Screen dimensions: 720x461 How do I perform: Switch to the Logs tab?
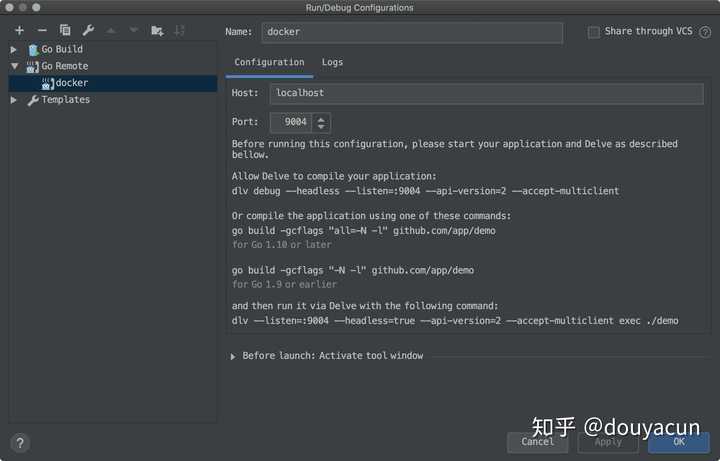pos(332,62)
